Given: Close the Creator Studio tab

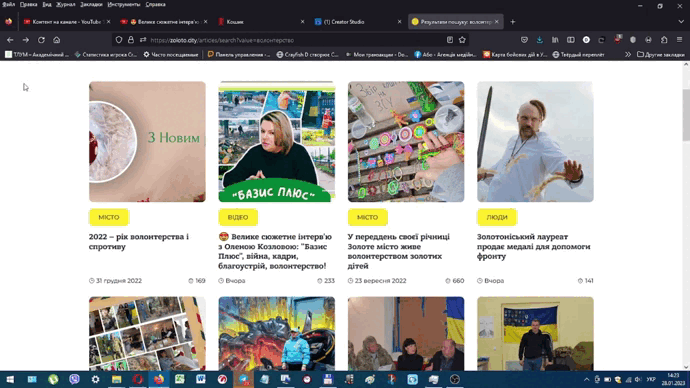Looking at the screenshot, I should [400, 22].
